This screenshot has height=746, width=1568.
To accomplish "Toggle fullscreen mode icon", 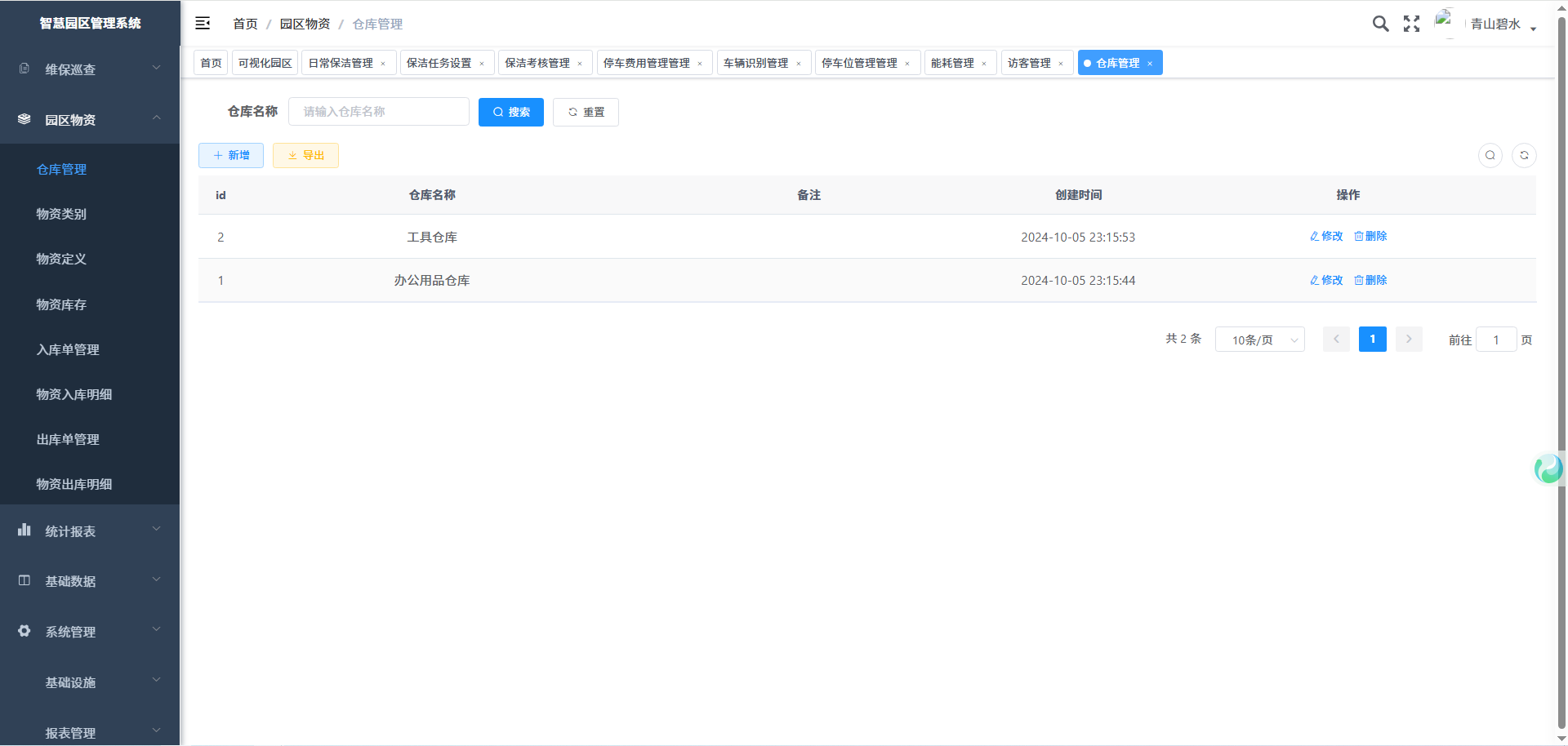I will click(x=1411, y=24).
